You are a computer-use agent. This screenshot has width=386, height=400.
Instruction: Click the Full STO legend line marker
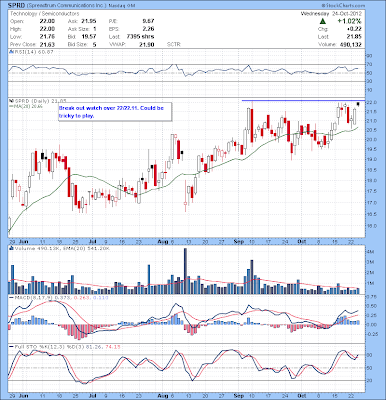(x=11, y=347)
